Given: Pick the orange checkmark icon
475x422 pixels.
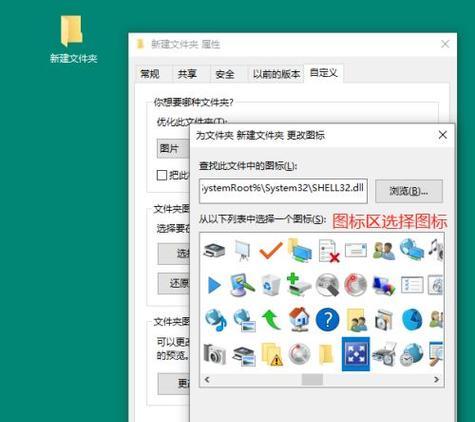Looking at the screenshot, I should tap(271, 250).
